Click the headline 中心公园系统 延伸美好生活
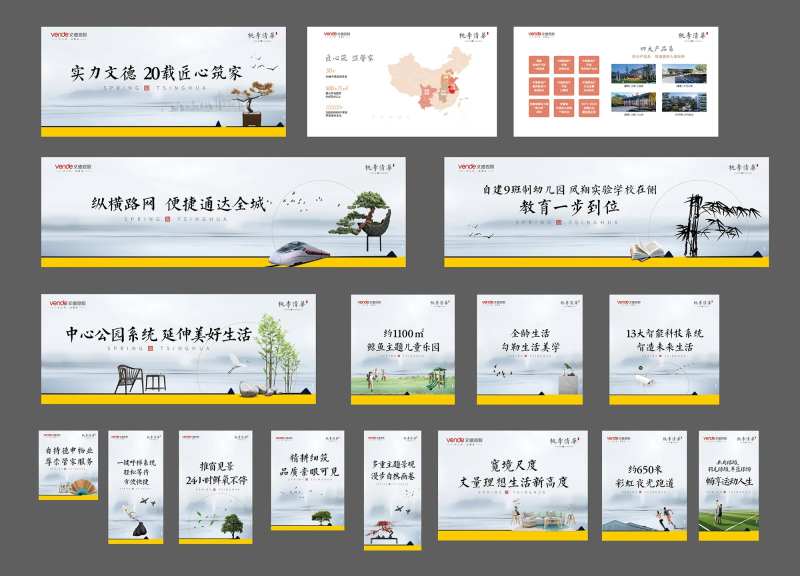The width and height of the screenshot is (800, 576). (159, 335)
